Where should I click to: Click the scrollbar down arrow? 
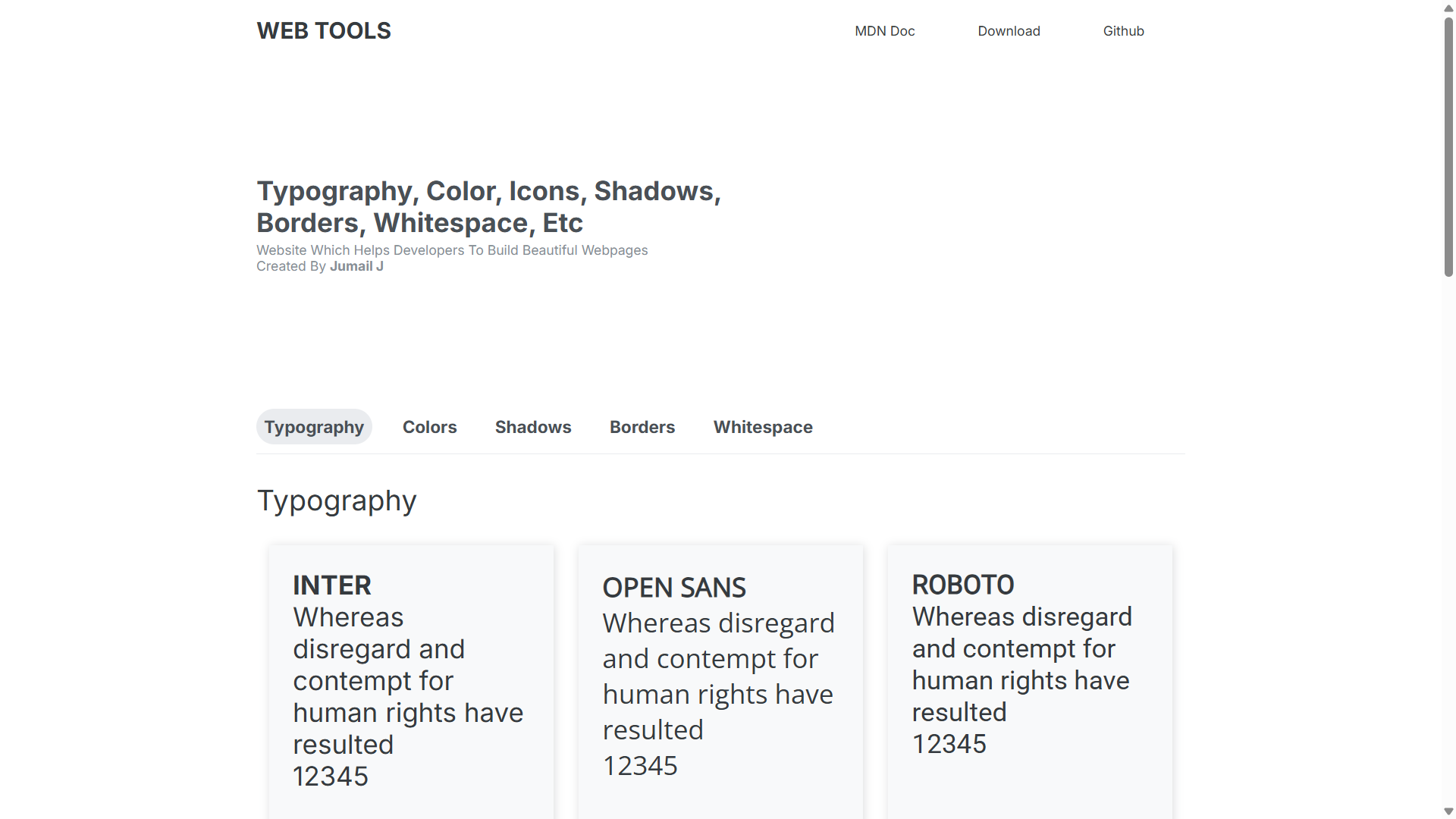(x=1448, y=811)
